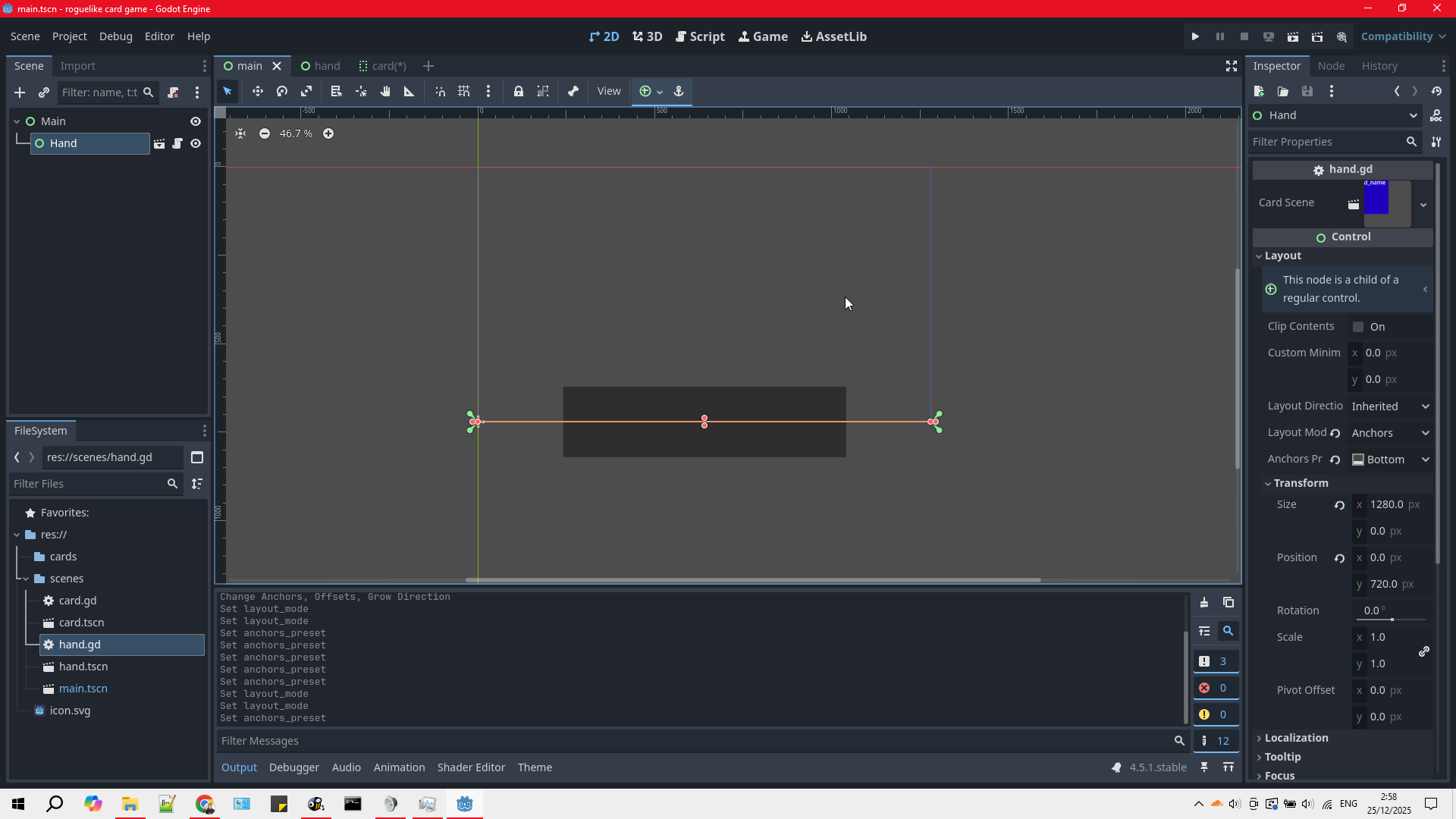Image resolution: width=1456 pixels, height=819 pixels.
Task: Expand the Localization section
Action: [1296, 738]
